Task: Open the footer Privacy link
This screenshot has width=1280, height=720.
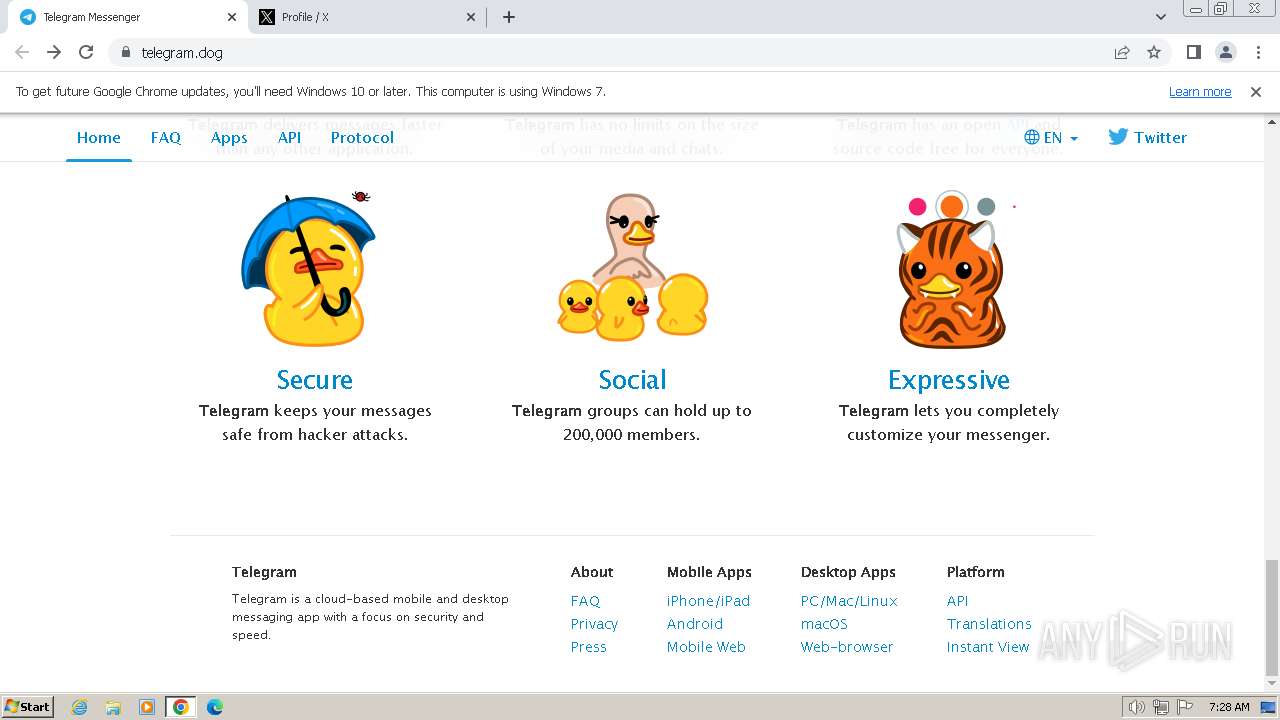Action: pos(594,624)
